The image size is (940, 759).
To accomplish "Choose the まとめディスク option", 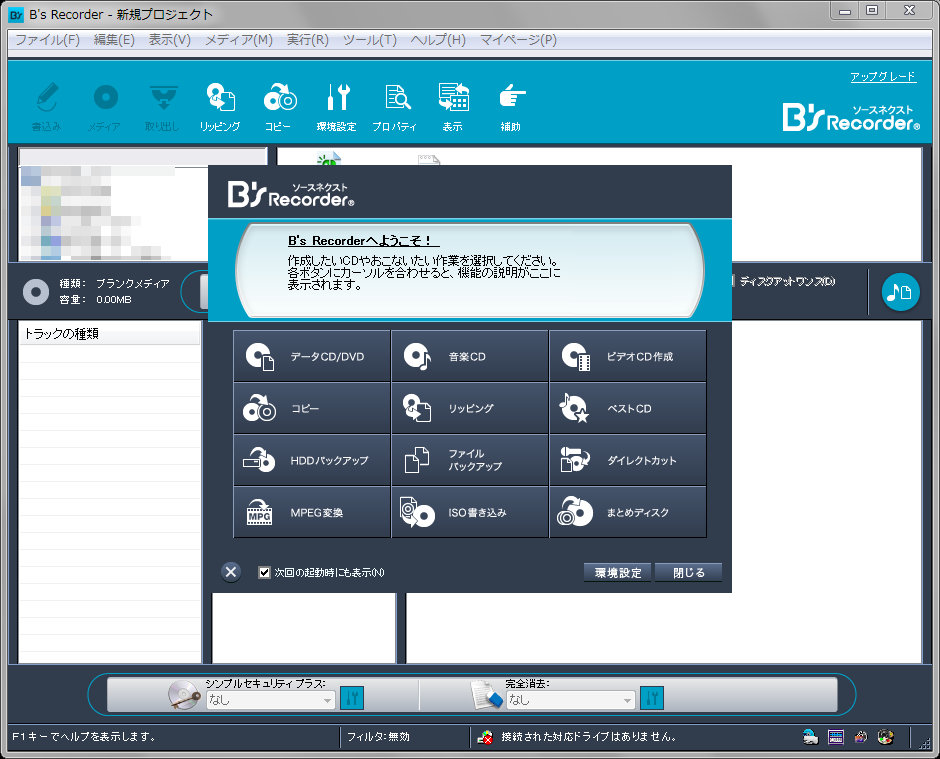I will click(628, 513).
